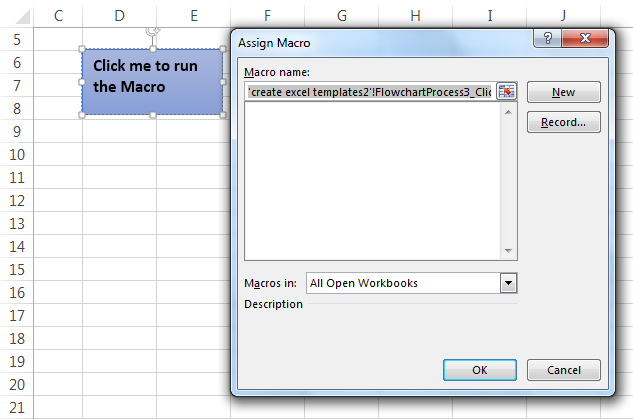
Task: Select column G header
Action: click(342, 16)
